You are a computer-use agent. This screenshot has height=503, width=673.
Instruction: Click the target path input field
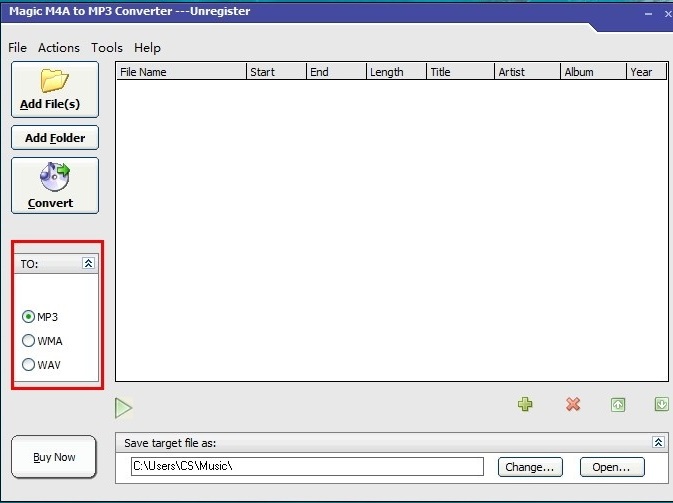307,467
